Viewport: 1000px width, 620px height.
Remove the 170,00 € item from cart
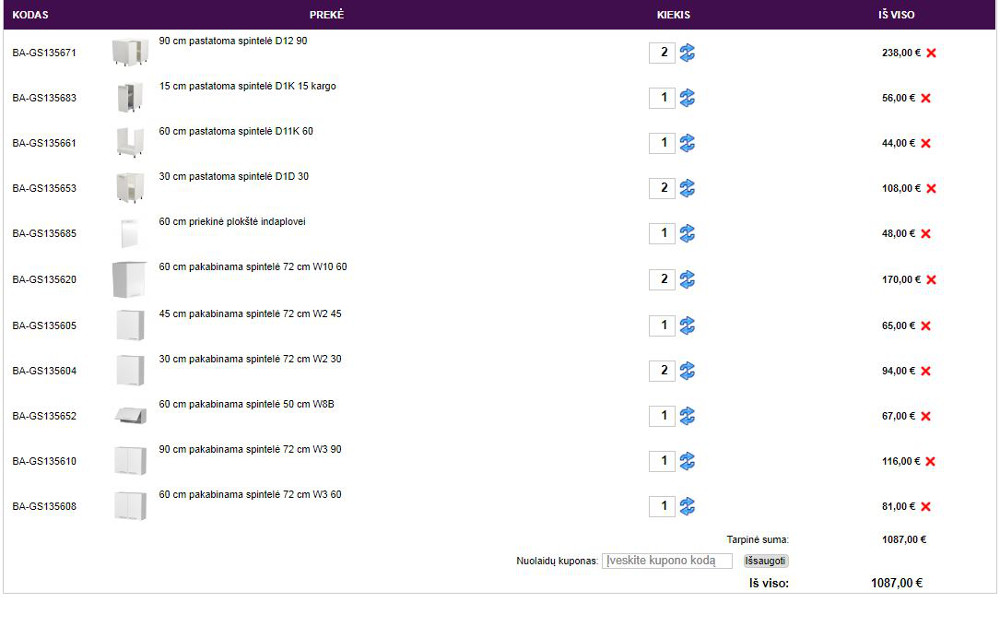(931, 280)
